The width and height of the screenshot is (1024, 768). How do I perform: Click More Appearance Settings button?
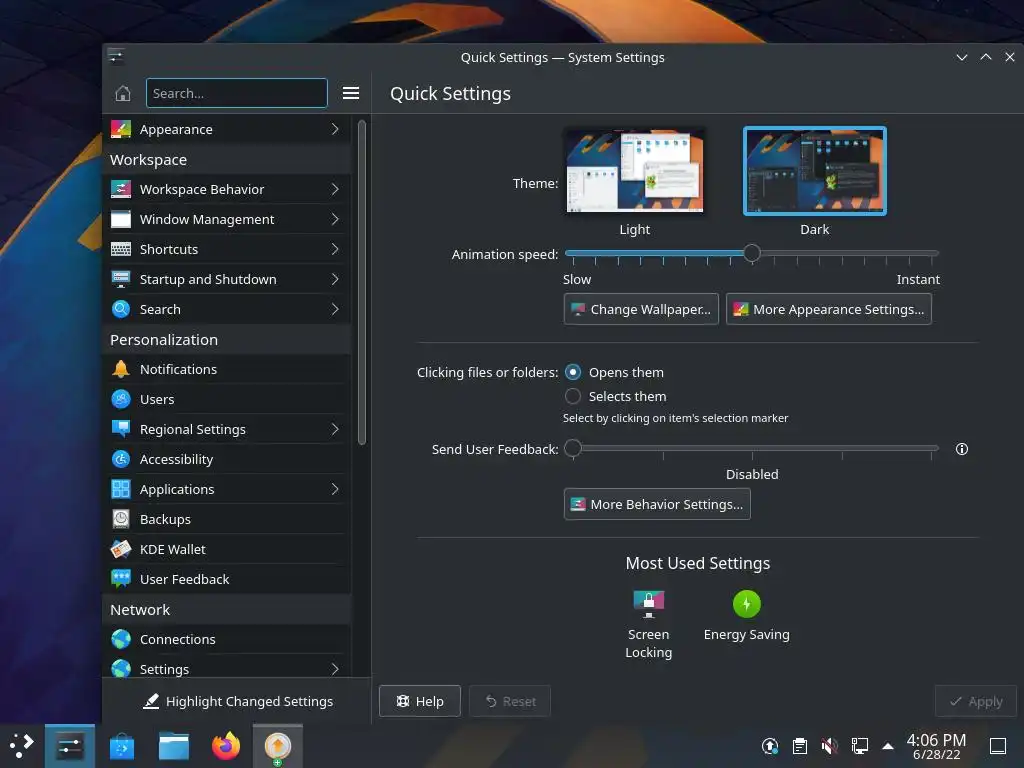pos(829,310)
